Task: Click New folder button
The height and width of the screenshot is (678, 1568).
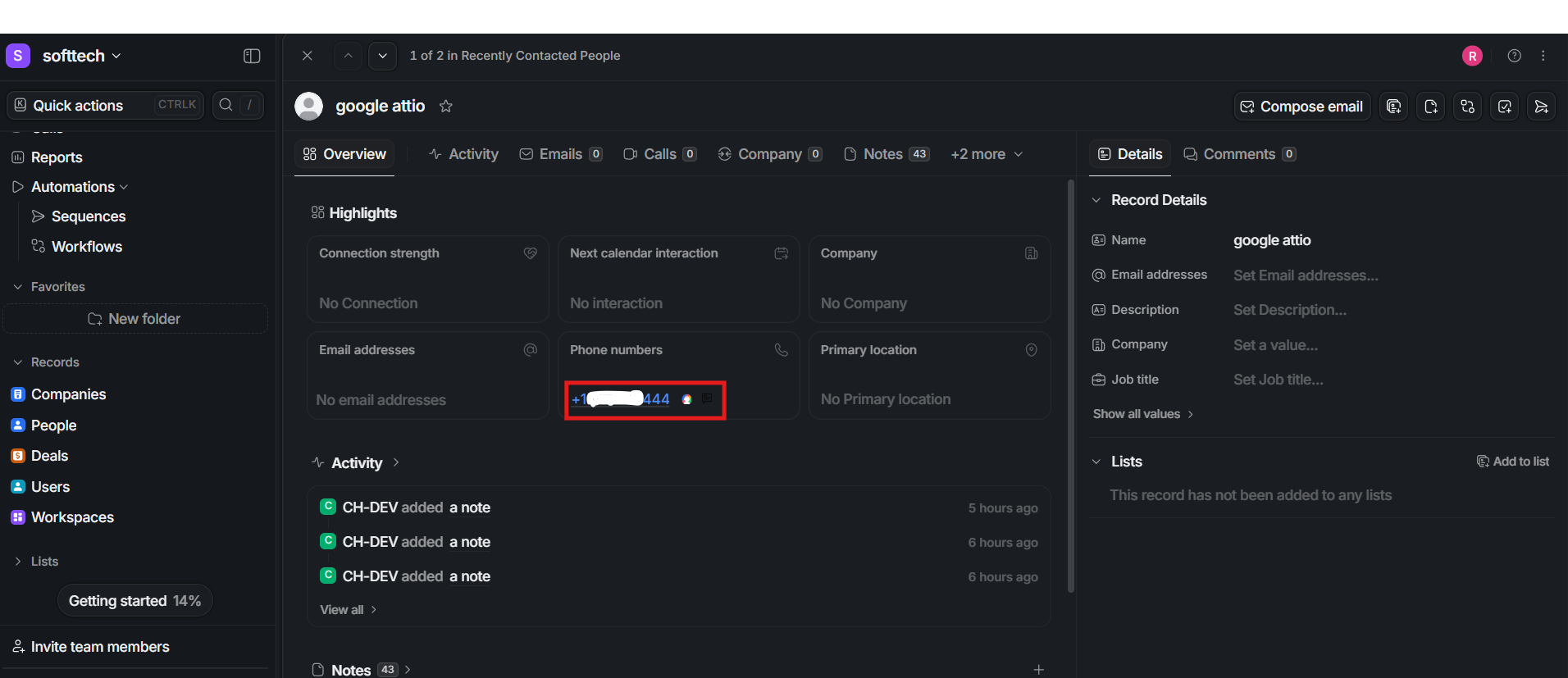Action: click(x=135, y=319)
